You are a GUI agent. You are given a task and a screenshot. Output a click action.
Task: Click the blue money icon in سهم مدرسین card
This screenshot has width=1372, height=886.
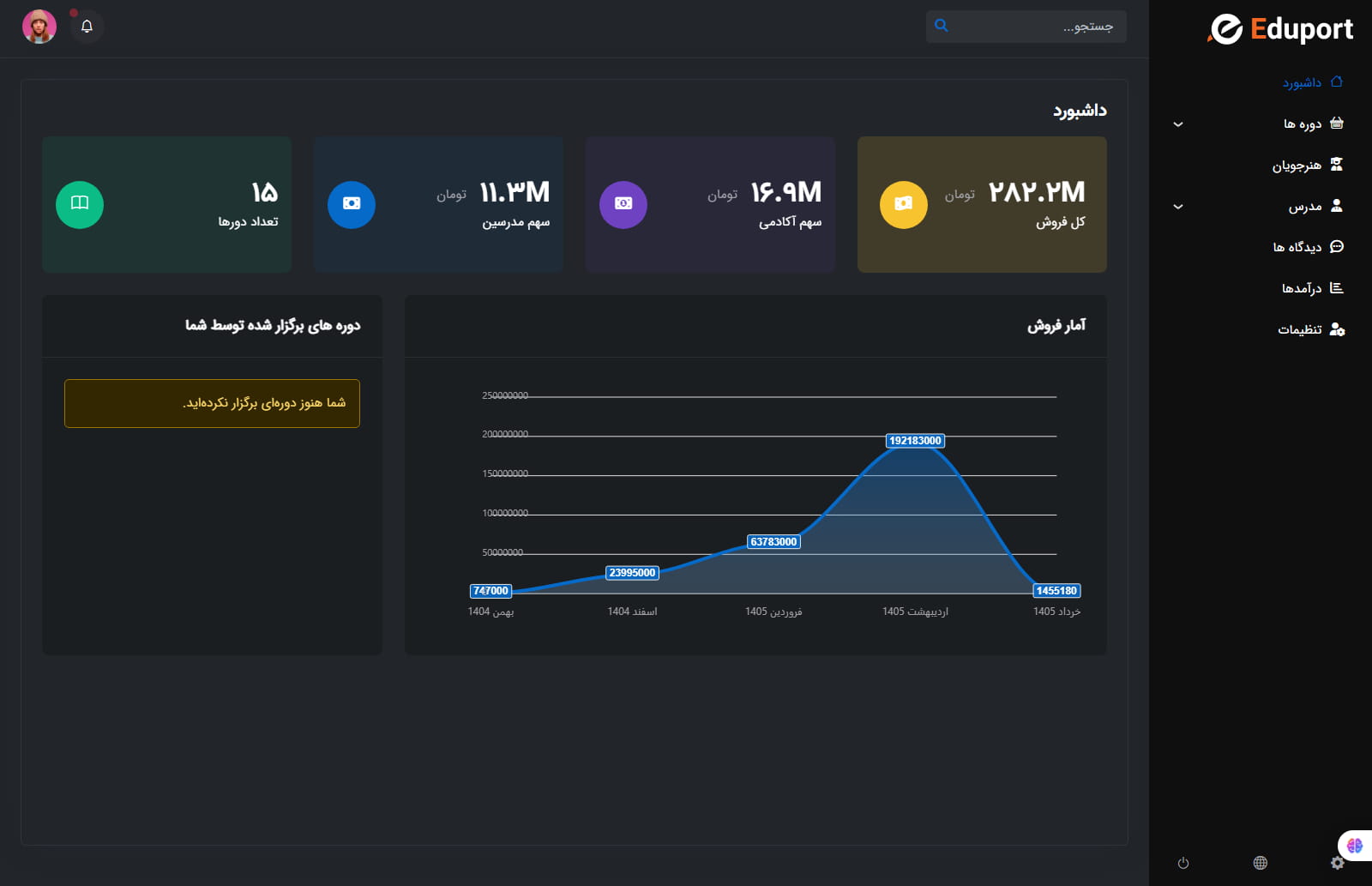coord(352,205)
